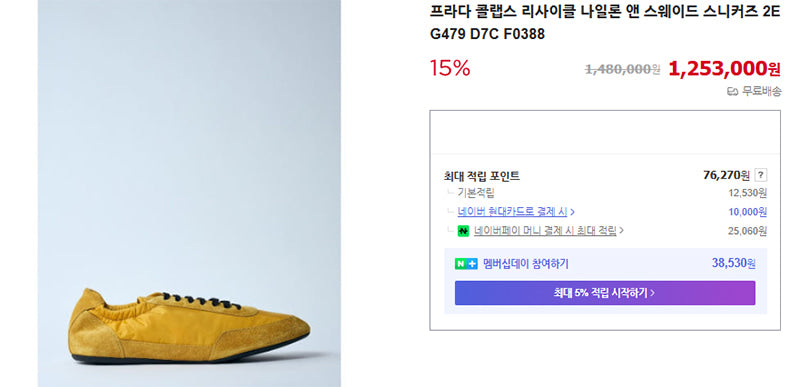Click the free shipping truck icon

pos(732,92)
